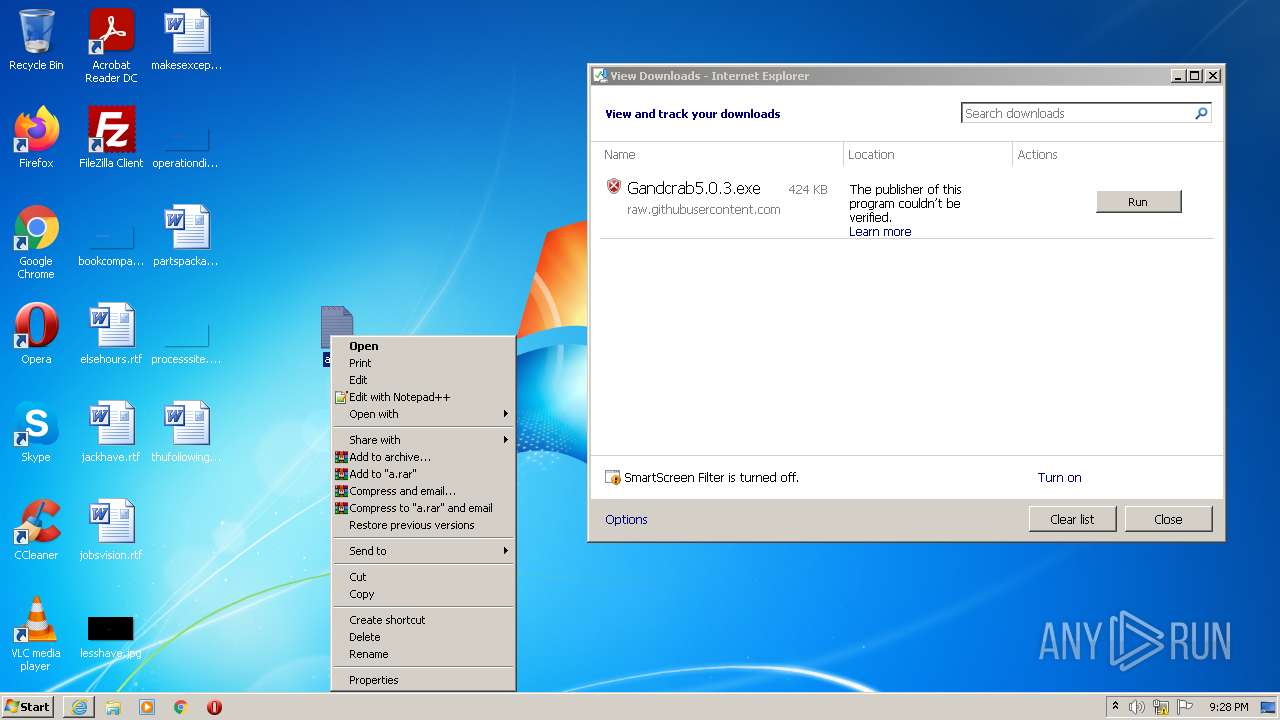Screen dimensions: 1280x720
Task: Open the jackhave.rtf document icon
Action: [111, 432]
